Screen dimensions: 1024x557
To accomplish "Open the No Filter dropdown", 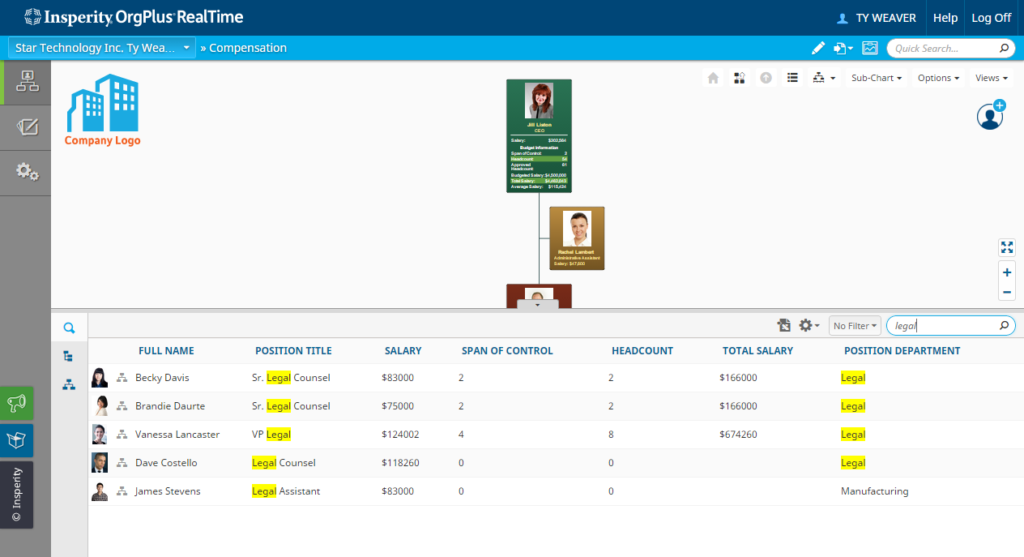I will pos(855,326).
